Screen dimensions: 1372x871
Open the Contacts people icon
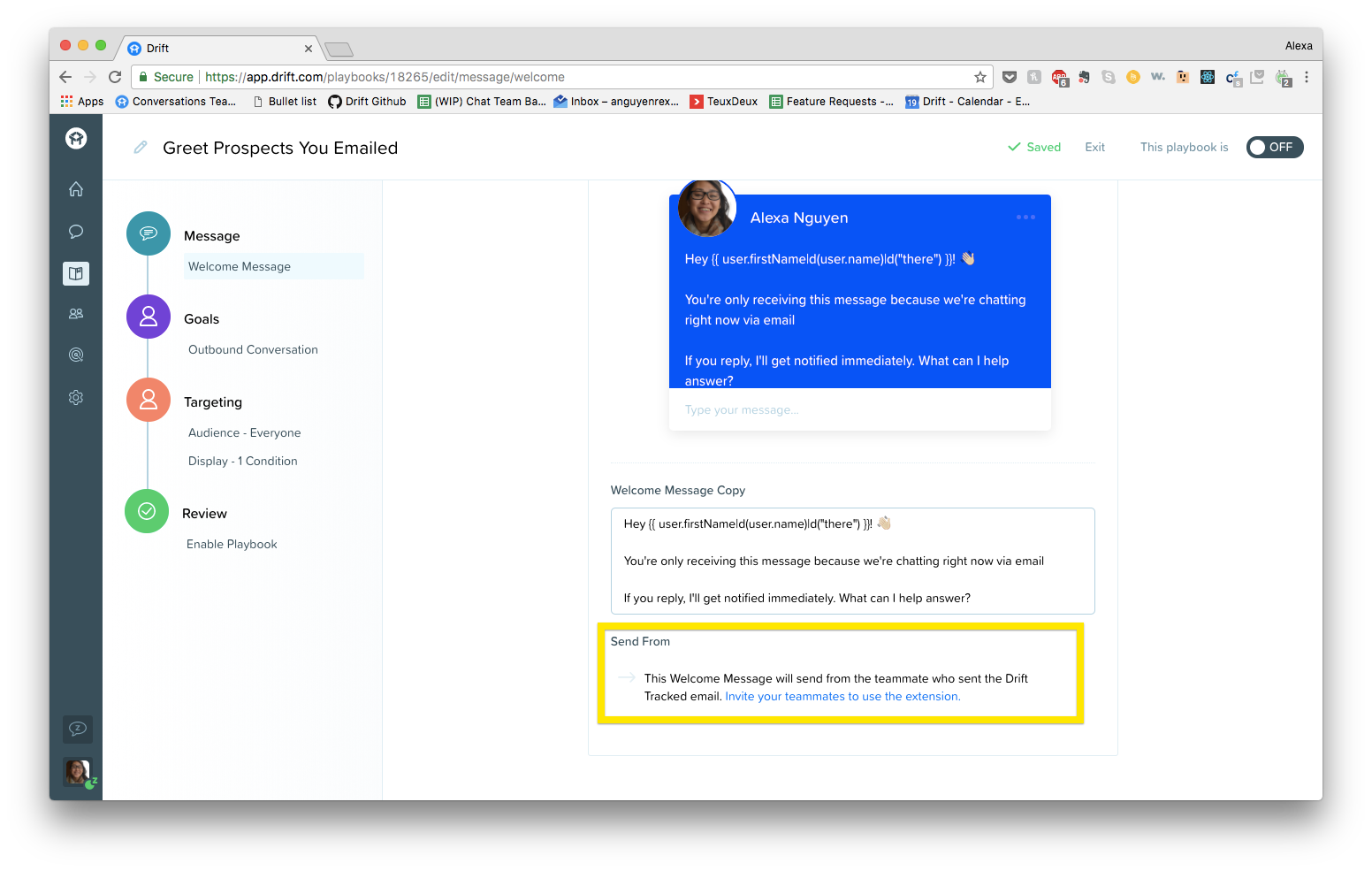tap(76, 314)
